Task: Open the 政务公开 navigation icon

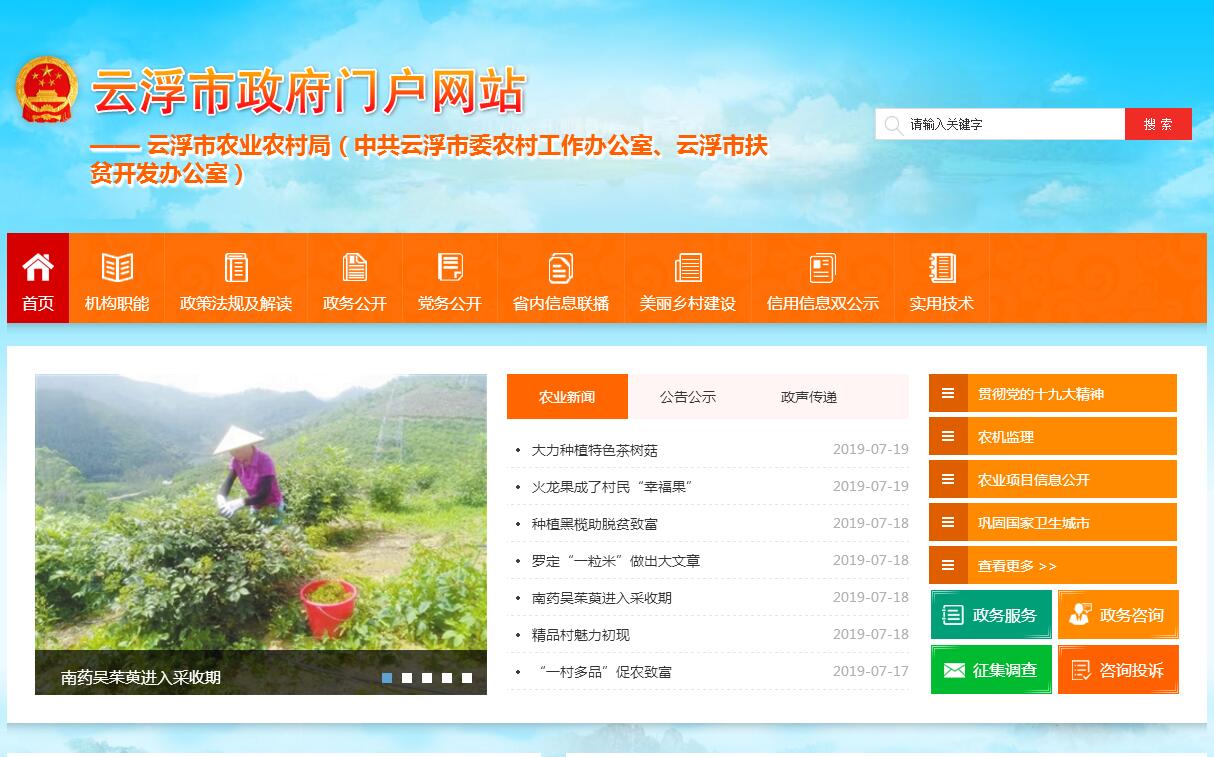Action: pyautogui.click(x=355, y=268)
